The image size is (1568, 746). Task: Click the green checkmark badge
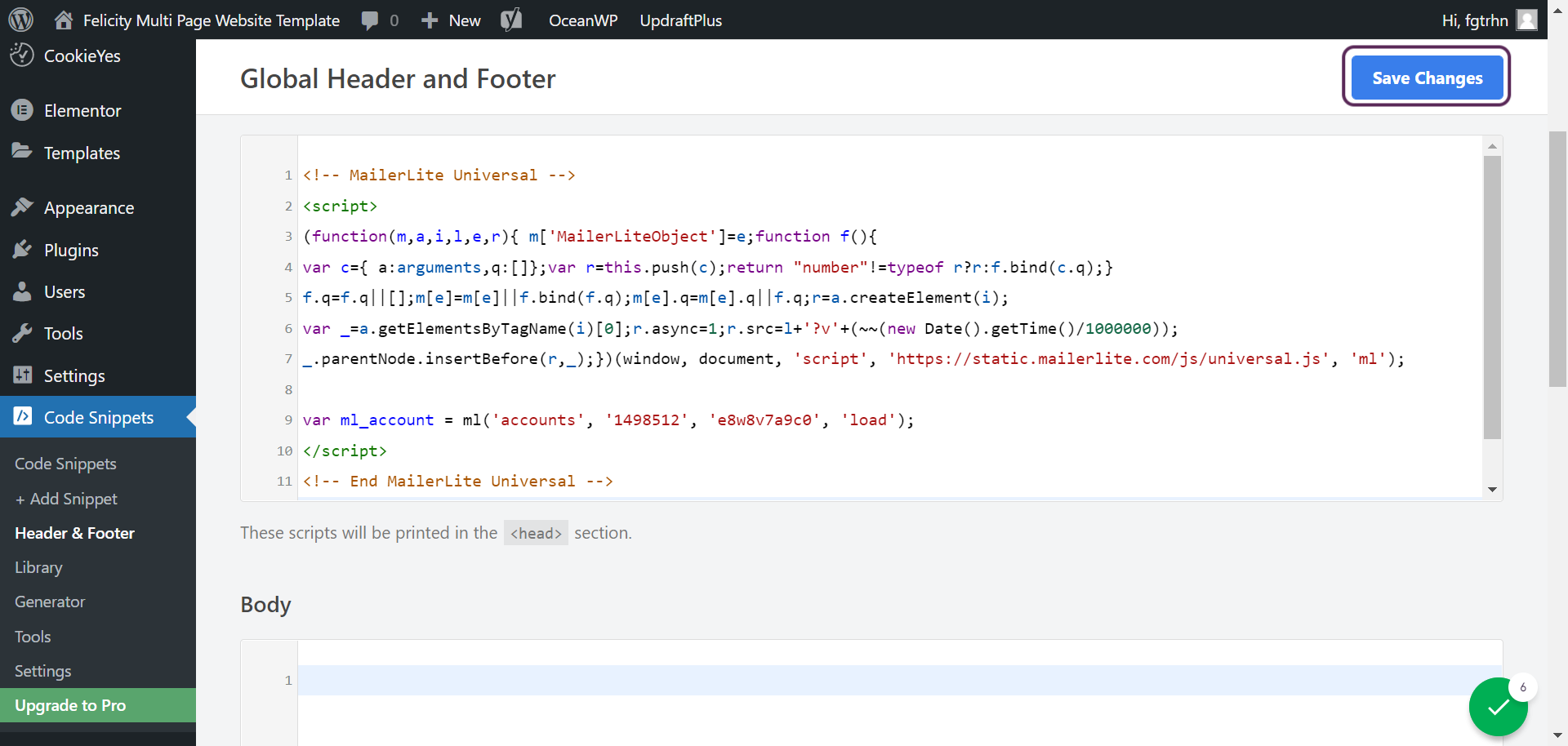click(1498, 707)
